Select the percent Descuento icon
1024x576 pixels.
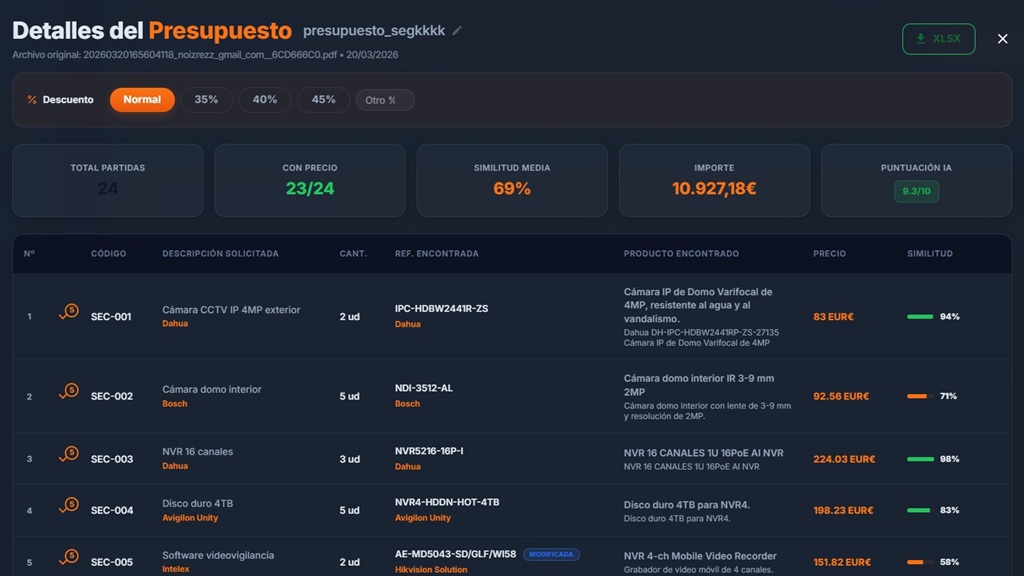[33, 99]
